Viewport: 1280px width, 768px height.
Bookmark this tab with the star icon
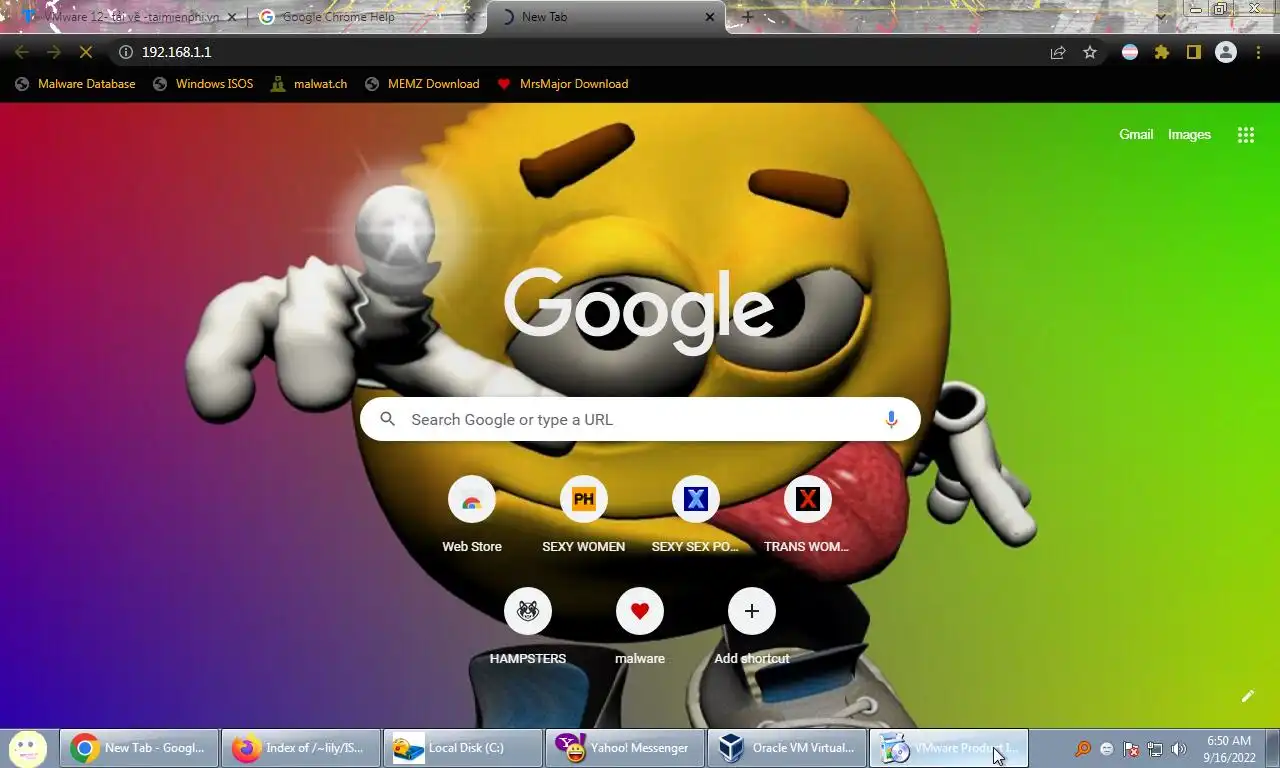(1090, 52)
